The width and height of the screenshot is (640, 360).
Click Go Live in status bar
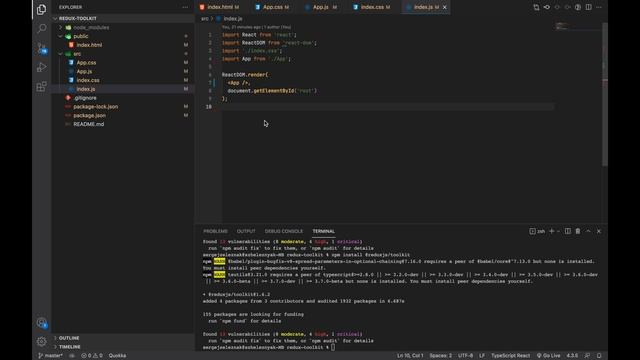click(x=548, y=356)
